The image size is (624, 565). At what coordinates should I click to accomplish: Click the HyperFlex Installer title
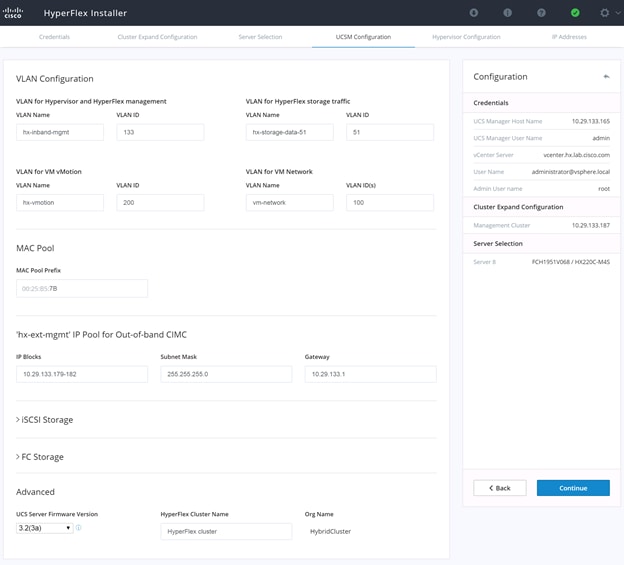85,13
